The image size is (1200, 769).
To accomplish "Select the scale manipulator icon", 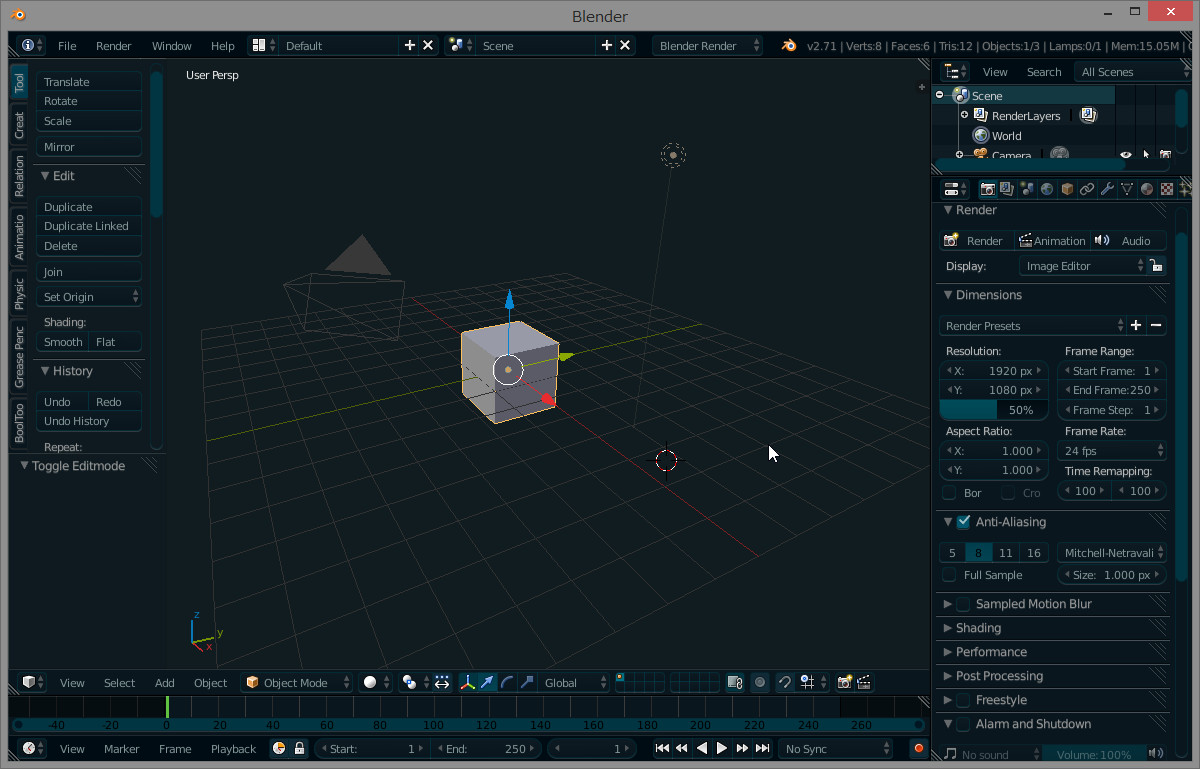I will point(527,682).
